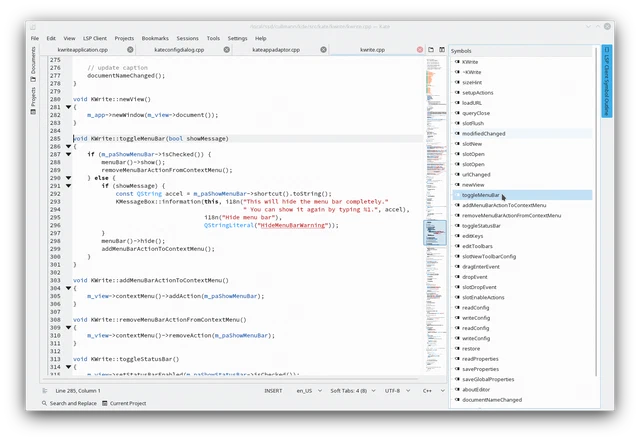Open the UTF-8 encoding dropdown

point(397,391)
